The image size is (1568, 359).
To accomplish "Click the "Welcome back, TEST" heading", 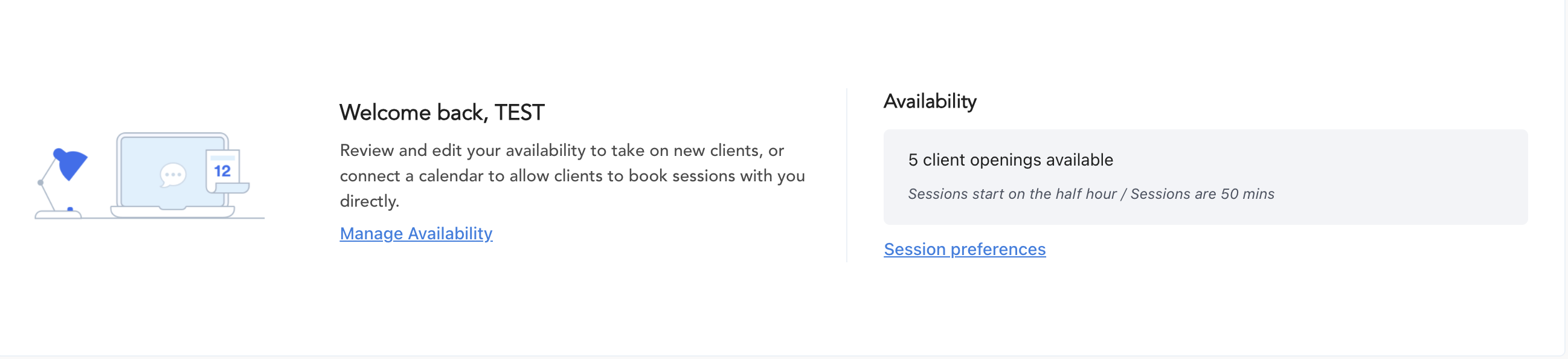I will pos(442,113).
